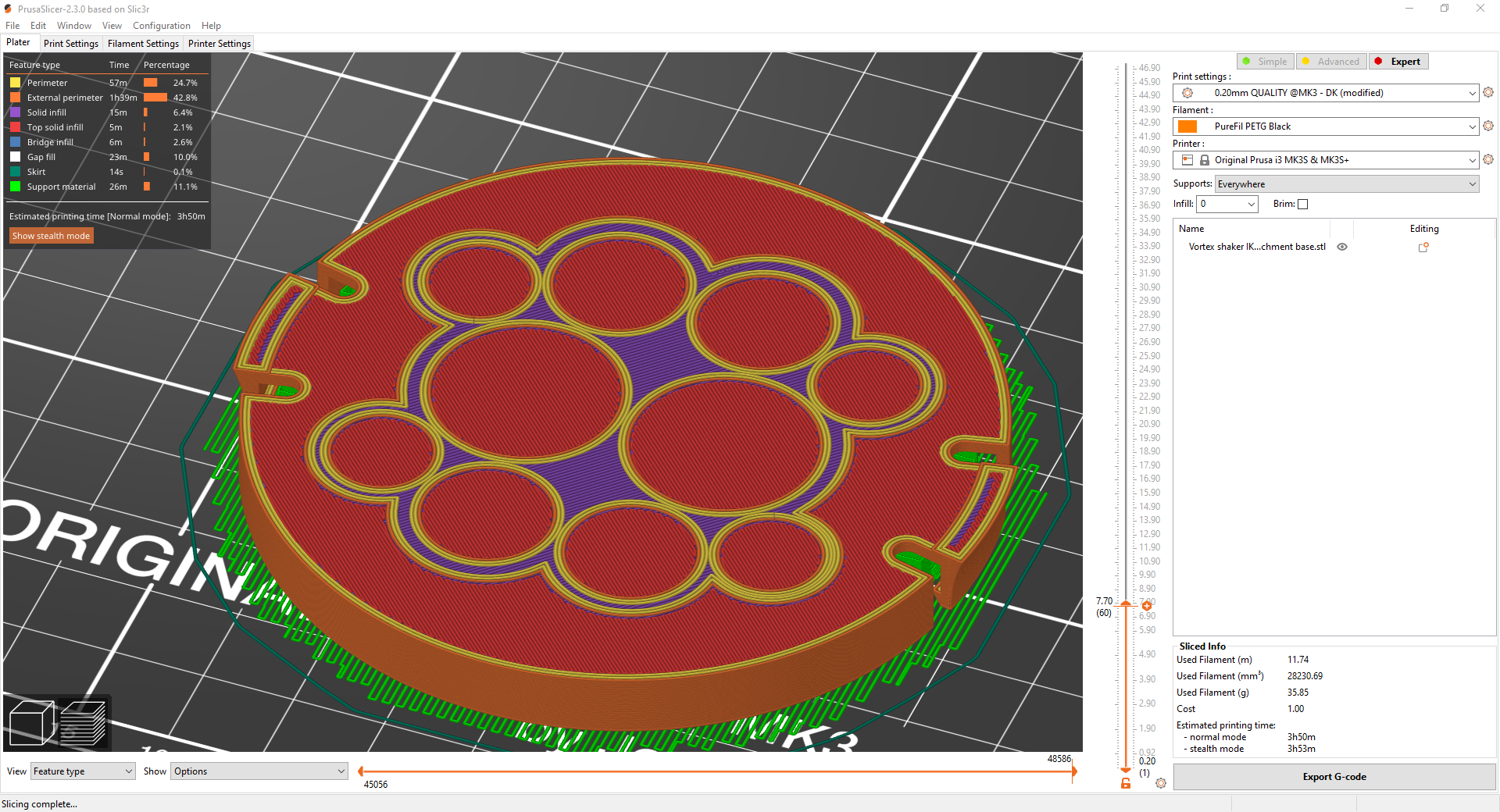Click the plus icon on layer slider thumb
Screen dimensions: 1500x812
pos(1147,605)
